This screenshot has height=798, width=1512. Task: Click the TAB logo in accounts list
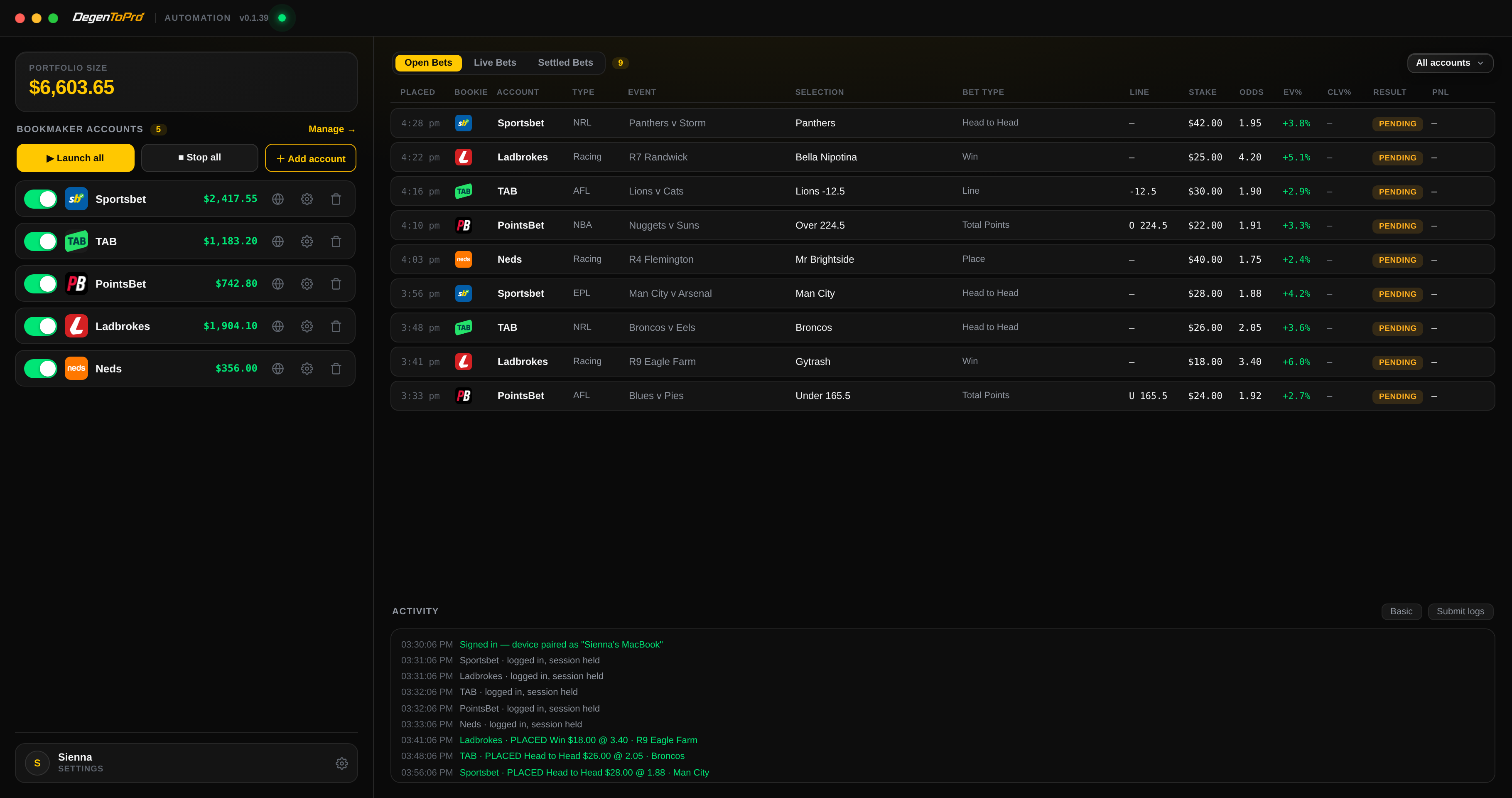tap(76, 241)
